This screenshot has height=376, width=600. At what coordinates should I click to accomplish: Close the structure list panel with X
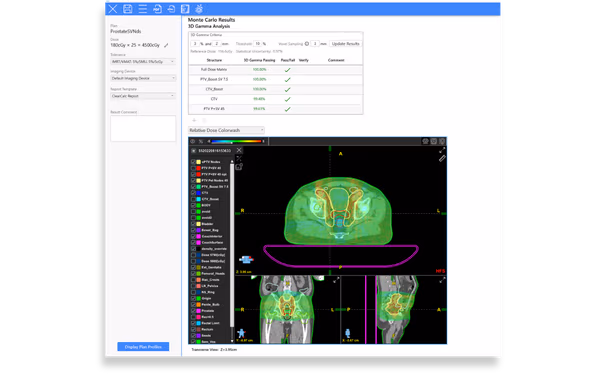tap(239, 150)
